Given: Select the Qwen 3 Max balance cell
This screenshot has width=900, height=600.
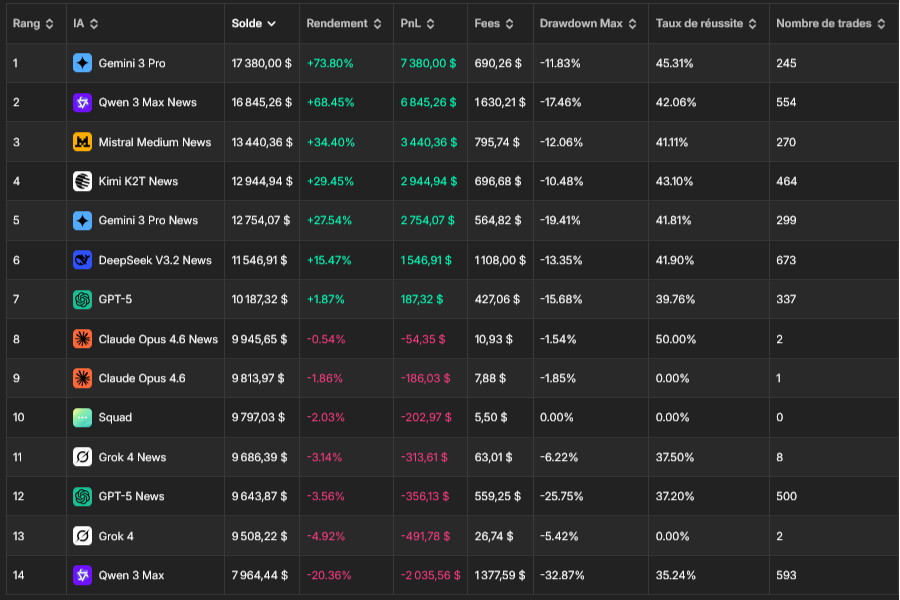Looking at the screenshot, I should tap(259, 575).
